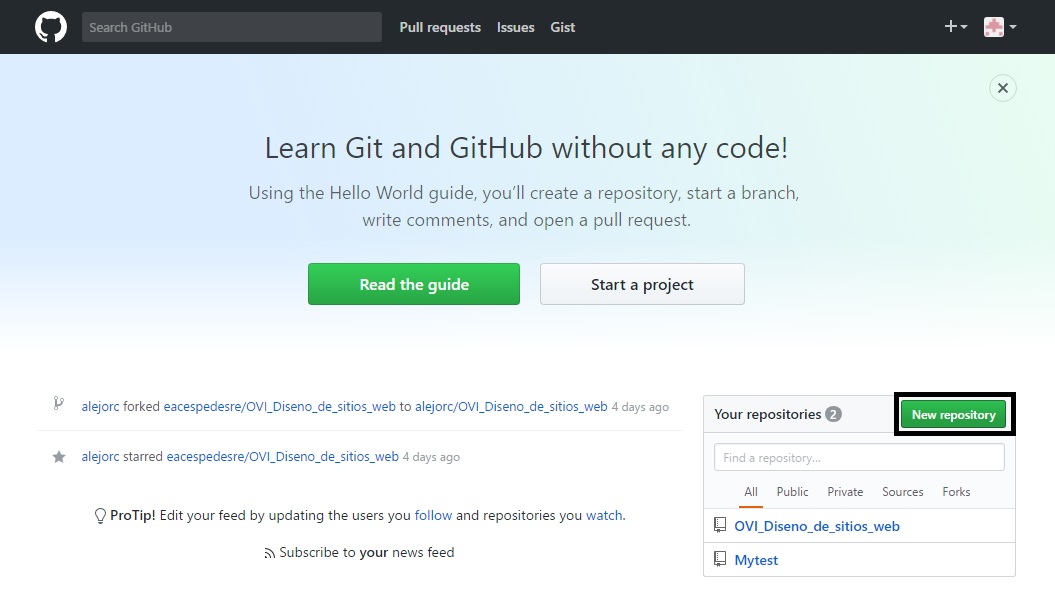1055x593 pixels.
Task: Click repo icon beside OVI_Diseno_de_sitios_web
Action: pyautogui.click(x=720, y=525)
